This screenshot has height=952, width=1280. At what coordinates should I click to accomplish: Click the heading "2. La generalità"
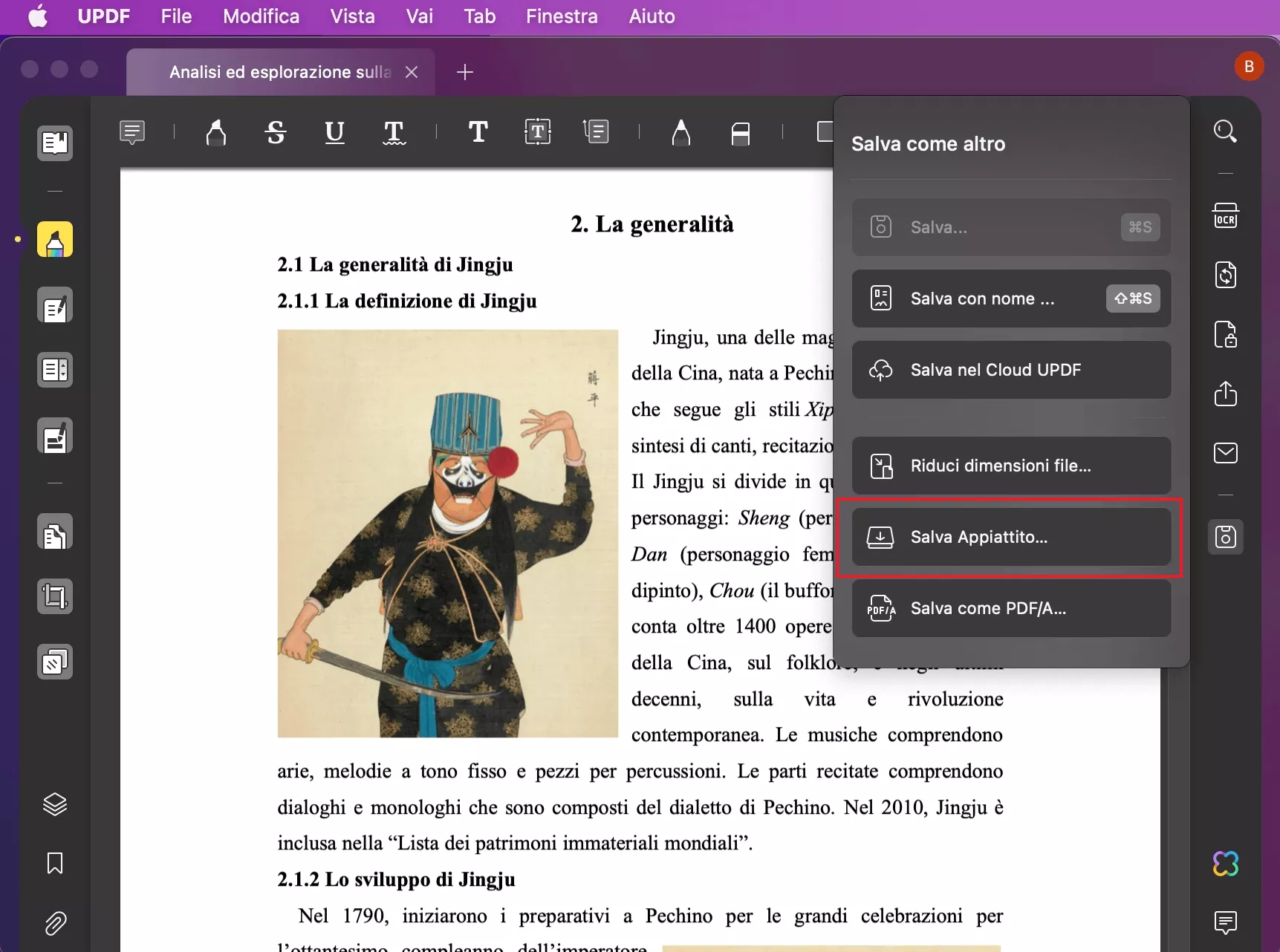coord(652,224)
